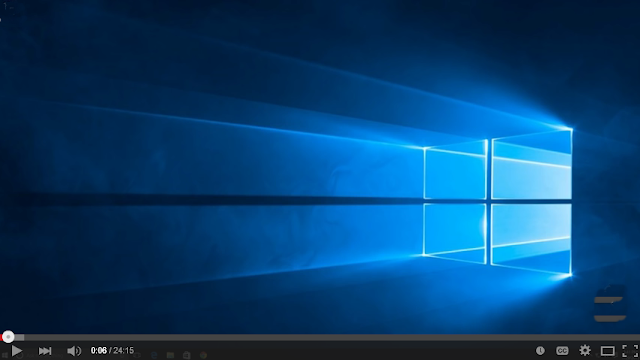The image size is (640, 360).
Task: Click the white scrubber handle on progress bar
Action: (x=8, y=337)
